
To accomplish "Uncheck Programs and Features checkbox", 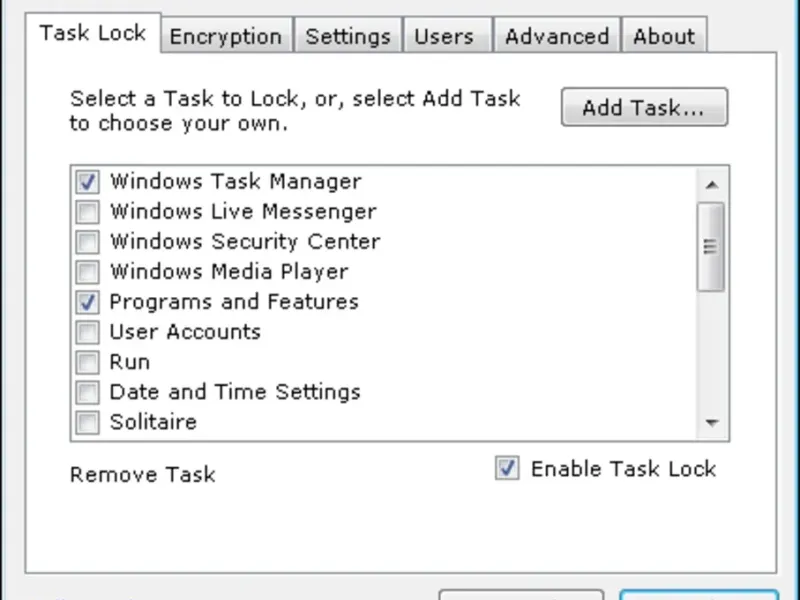I will pos(87,302).
